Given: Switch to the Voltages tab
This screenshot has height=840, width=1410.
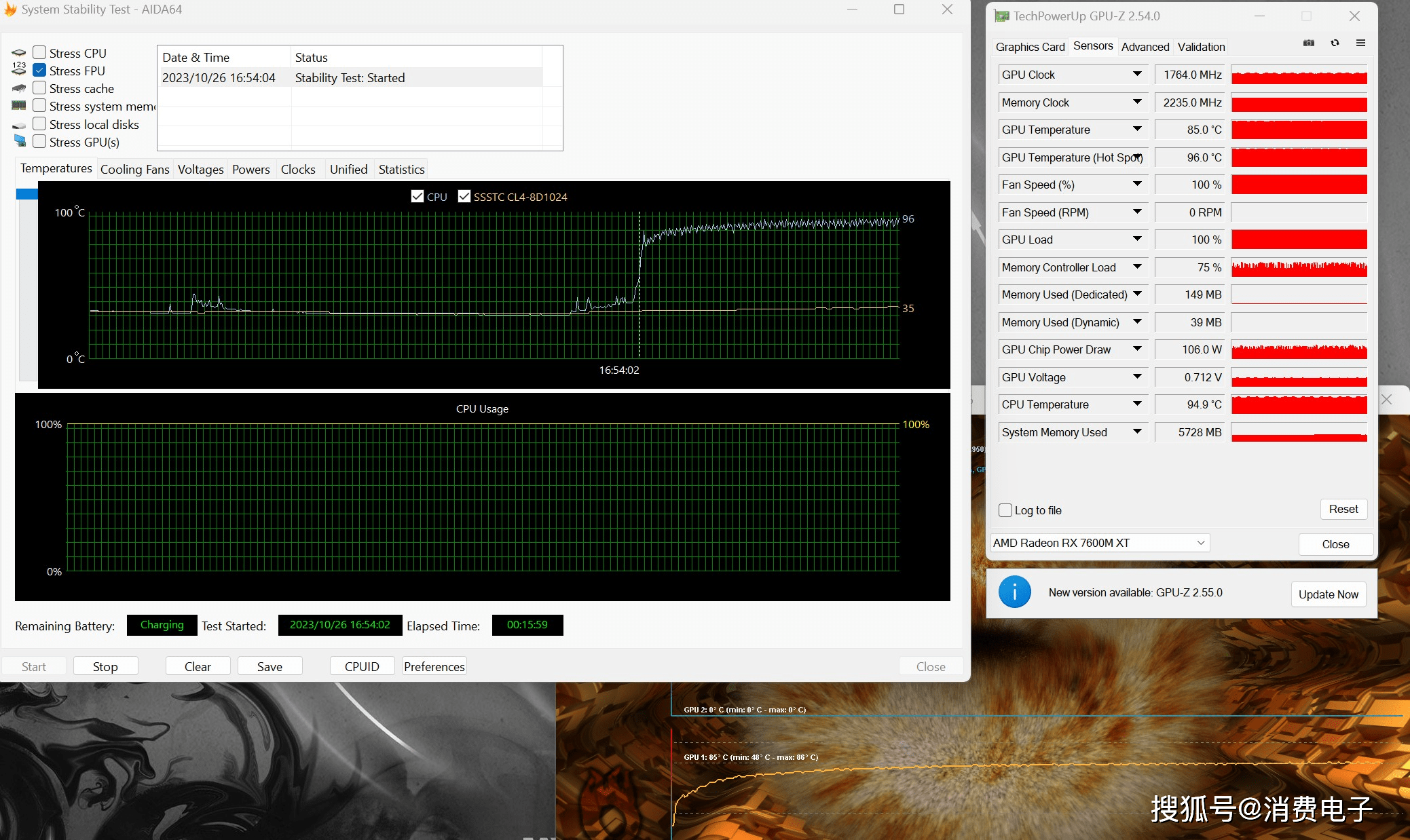Looking at the screenshot, I should (x=200, y=170).
